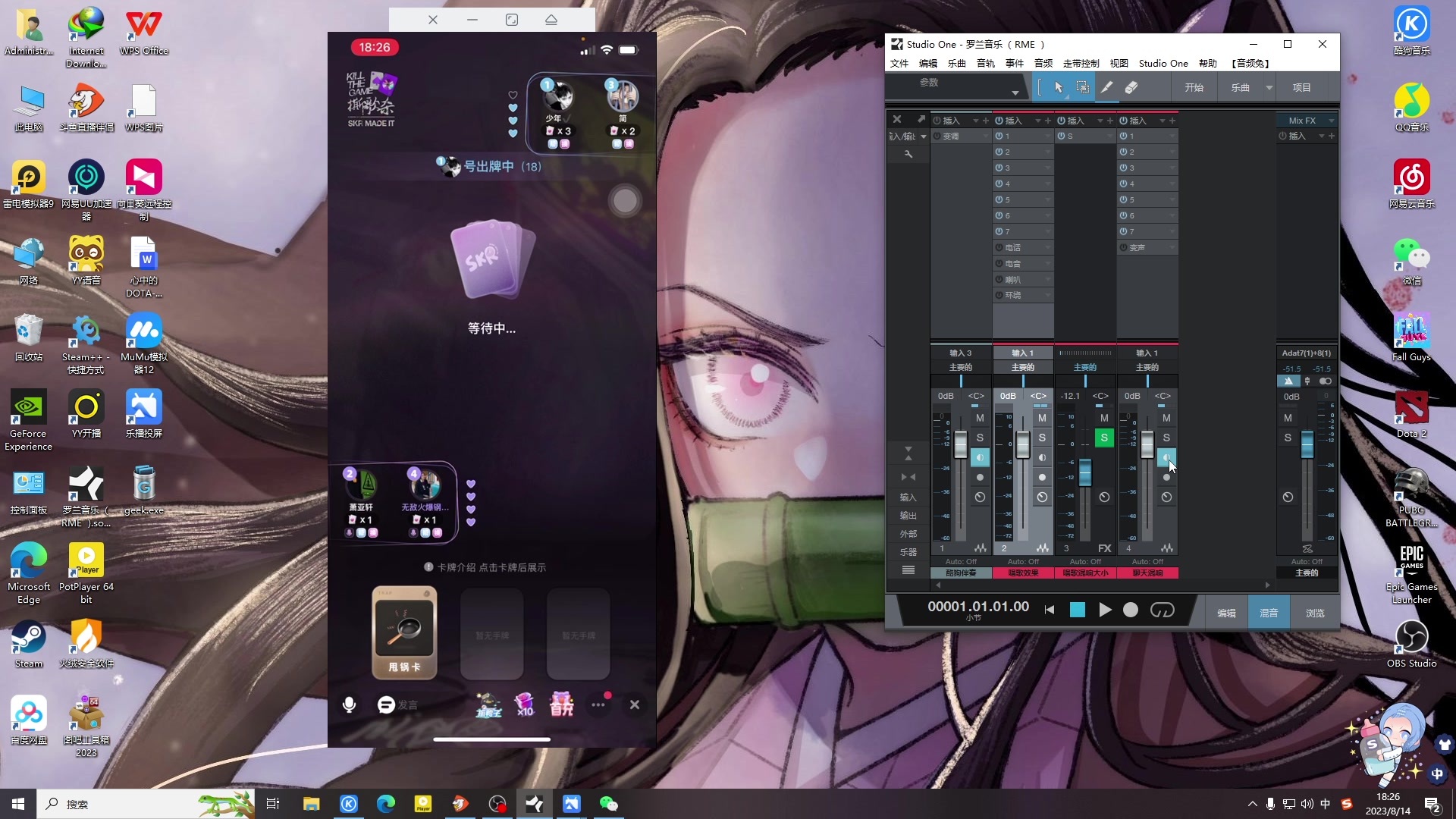Mute the main output channel
The height and width of the screenshot is (819, 1456).
(x=1288, y=418)
